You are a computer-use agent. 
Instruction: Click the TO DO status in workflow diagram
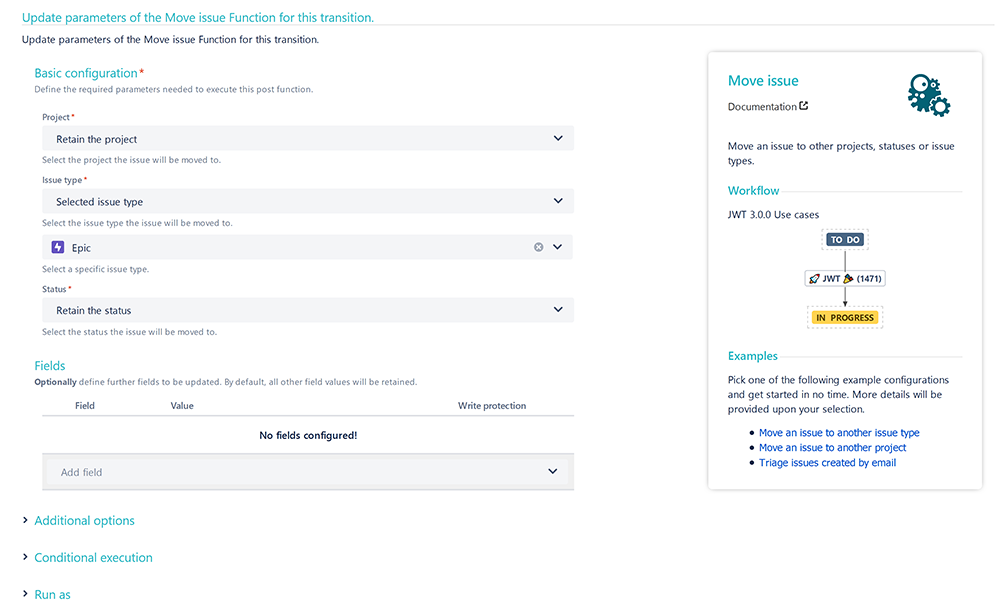(845, 240)
